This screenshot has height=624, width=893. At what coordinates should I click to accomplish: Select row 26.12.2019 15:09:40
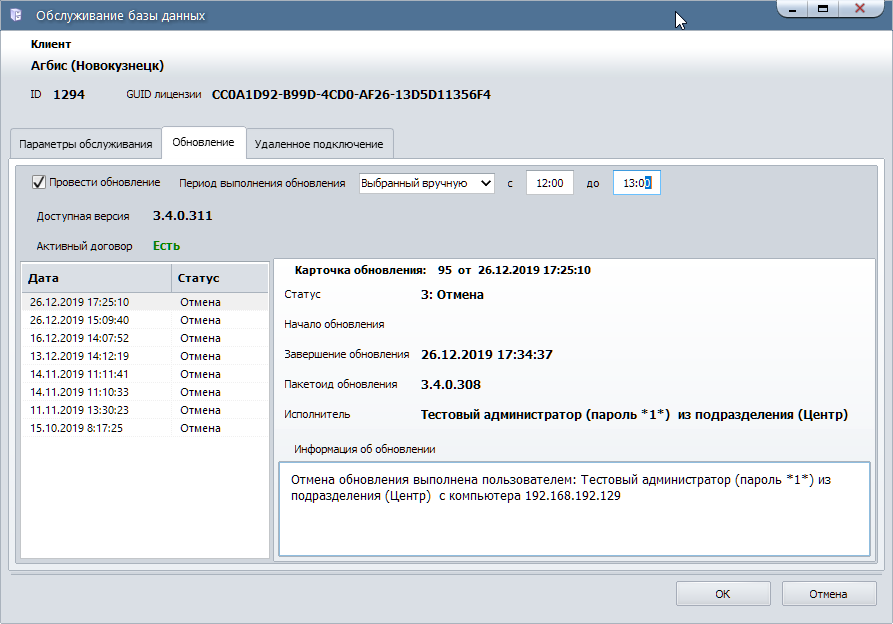(x=145, y=320)
